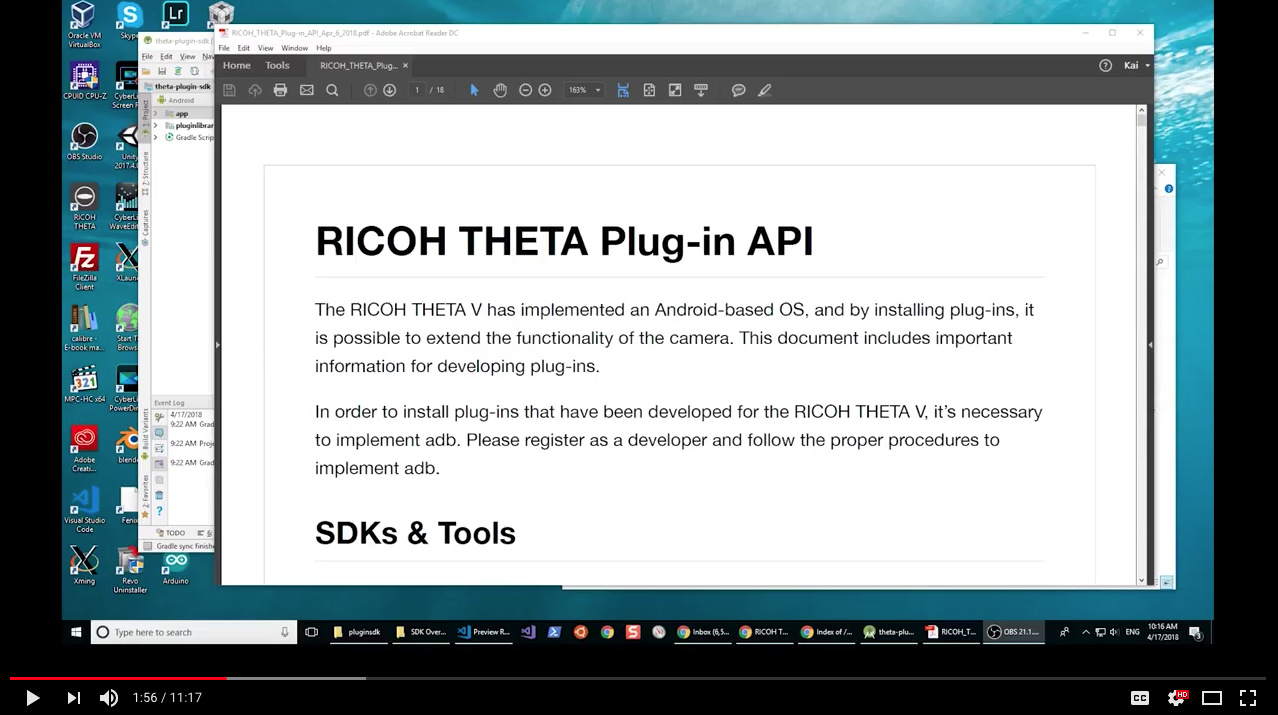
Task: Open Acrobat View menu
Action: pyautogui.click(x=266, y=48)
